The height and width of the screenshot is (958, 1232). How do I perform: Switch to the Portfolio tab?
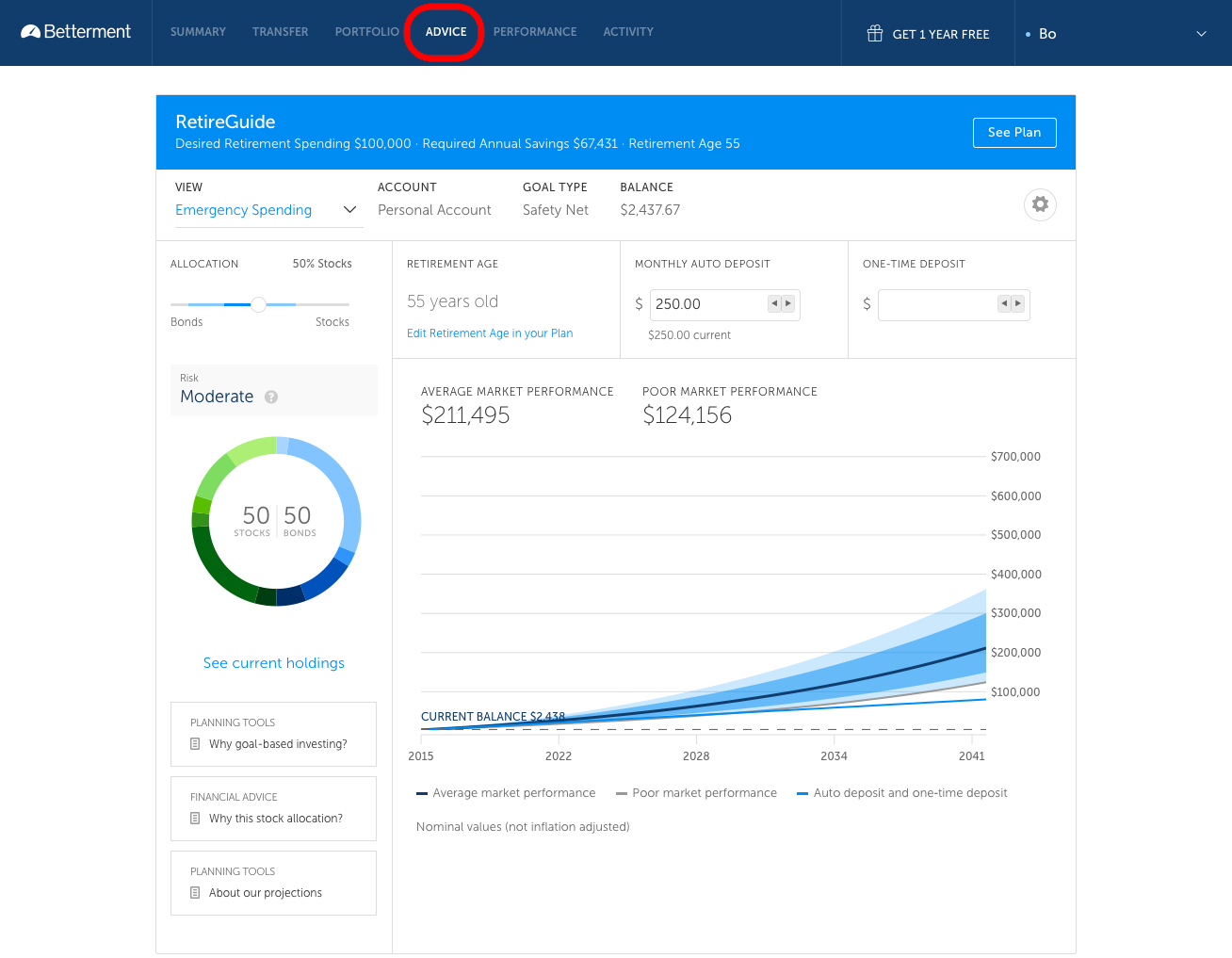[x=367, y=32]
